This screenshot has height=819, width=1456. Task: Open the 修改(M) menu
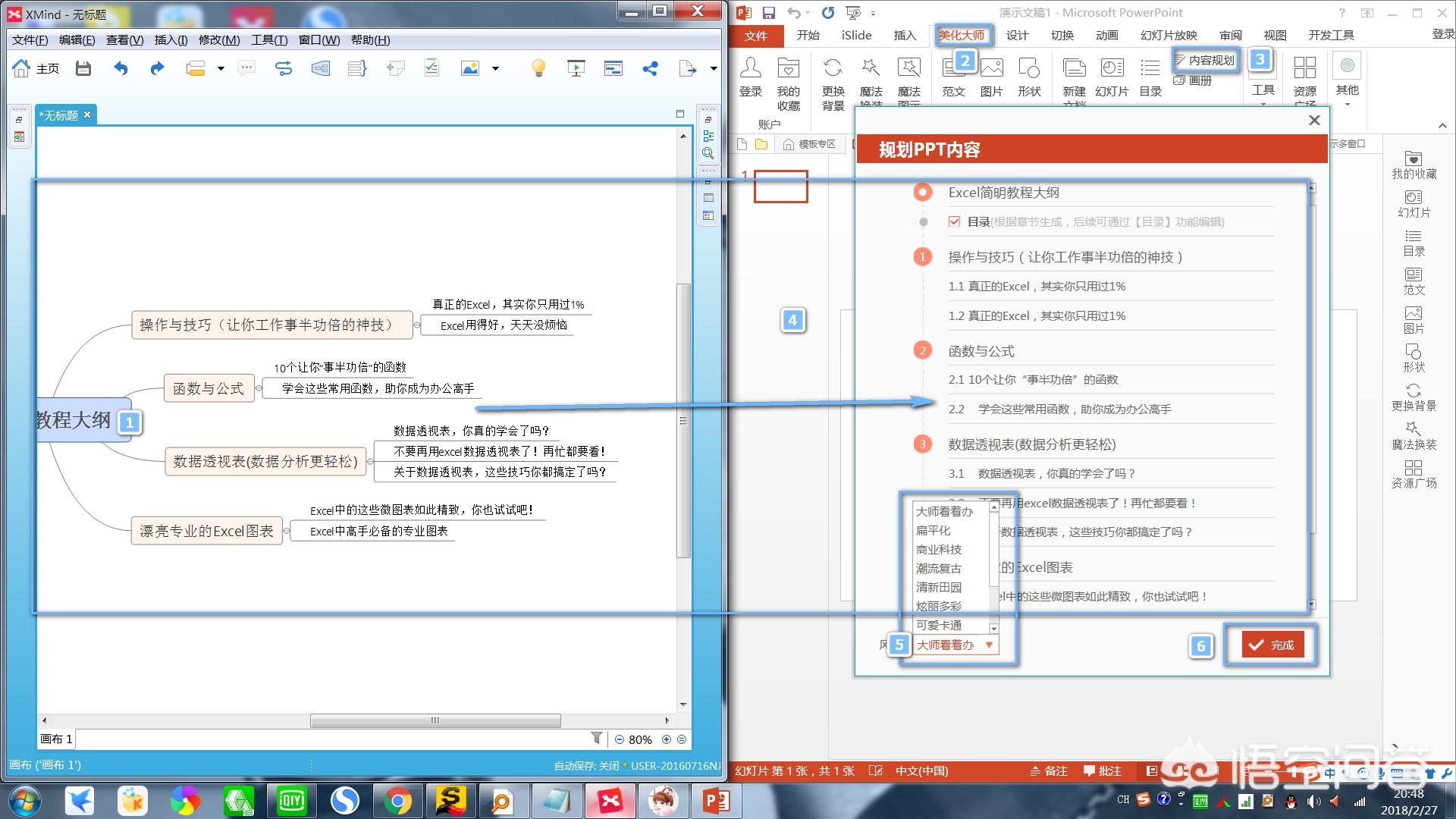click(219, 40)
